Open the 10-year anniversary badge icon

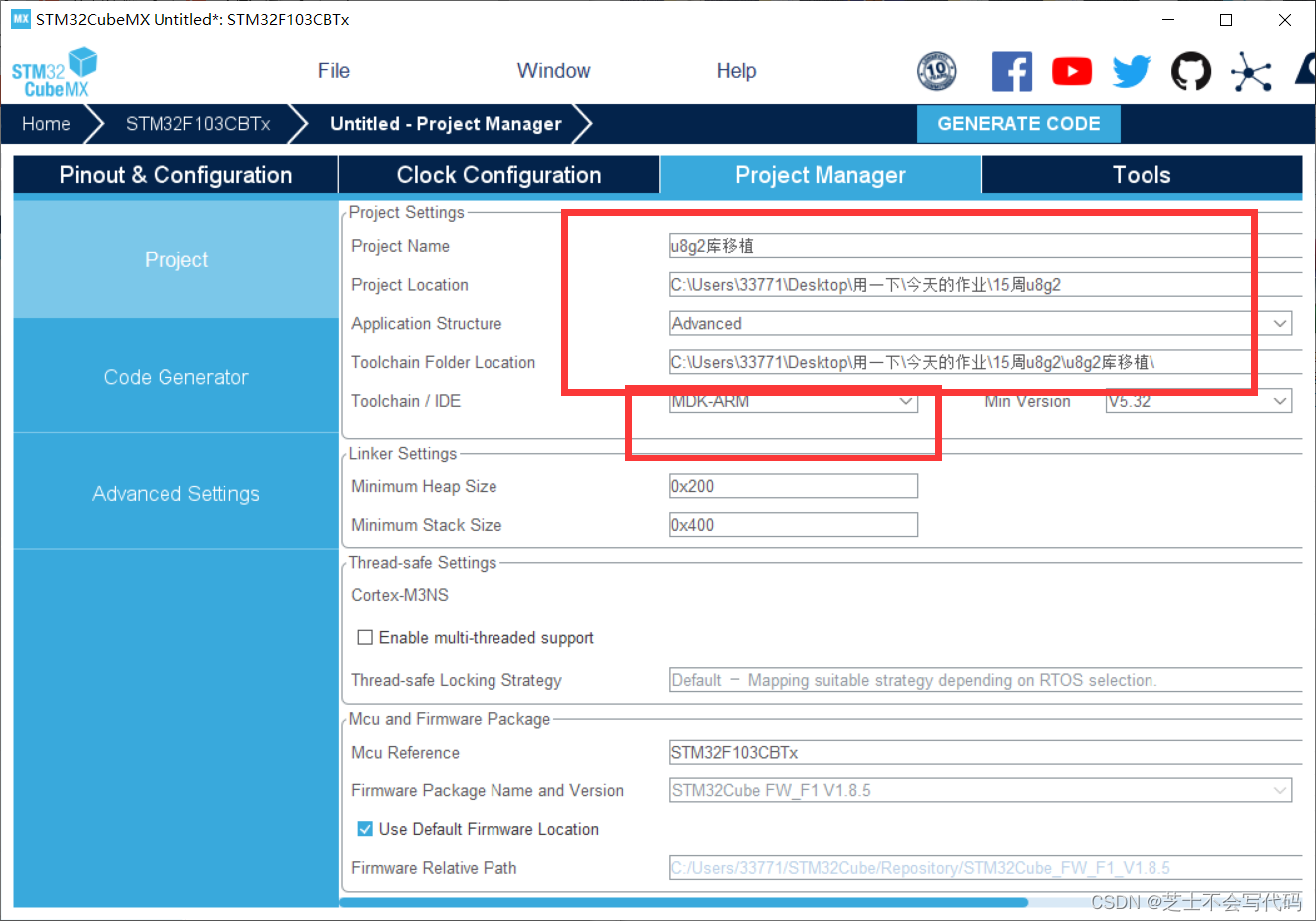[936, 71]
